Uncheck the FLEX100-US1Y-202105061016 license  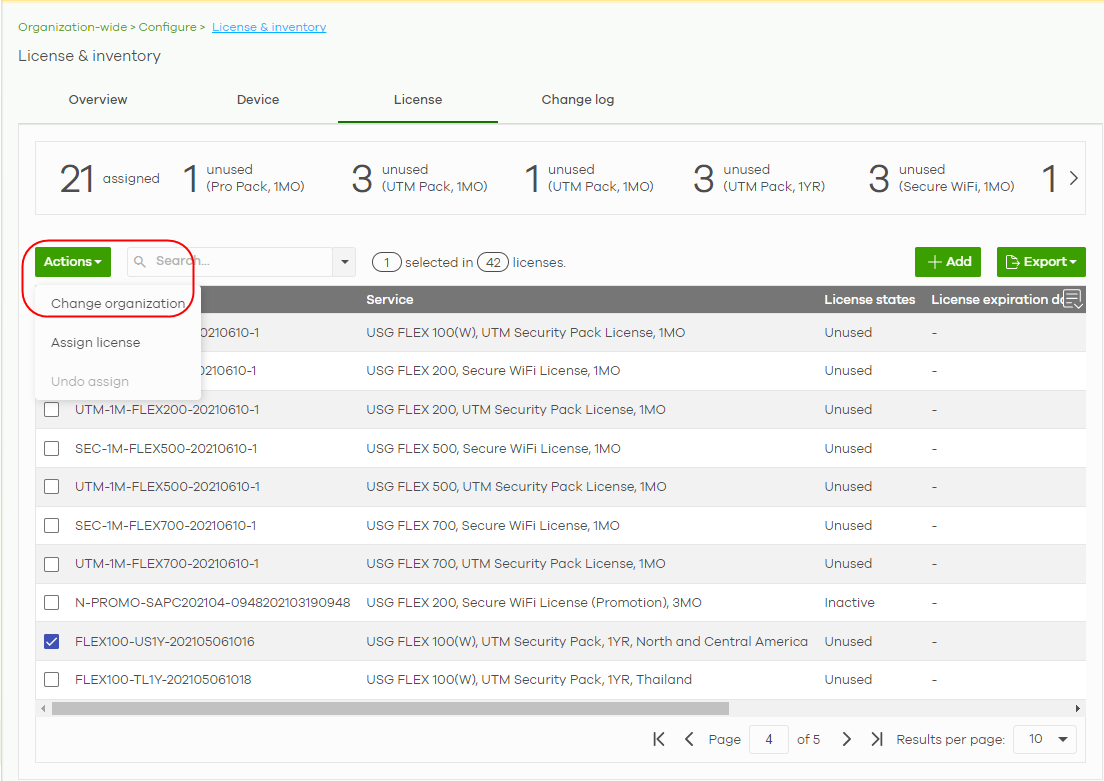pos(51,642)
